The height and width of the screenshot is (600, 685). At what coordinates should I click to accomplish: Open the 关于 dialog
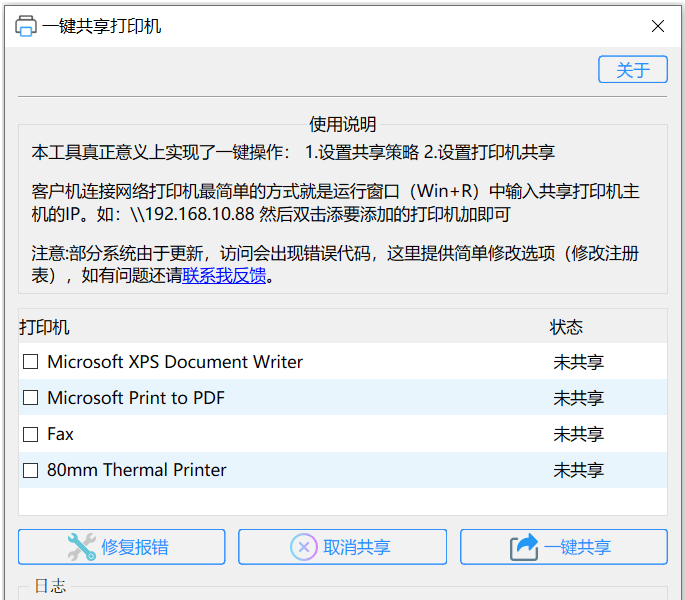click(x=632, y=69)
